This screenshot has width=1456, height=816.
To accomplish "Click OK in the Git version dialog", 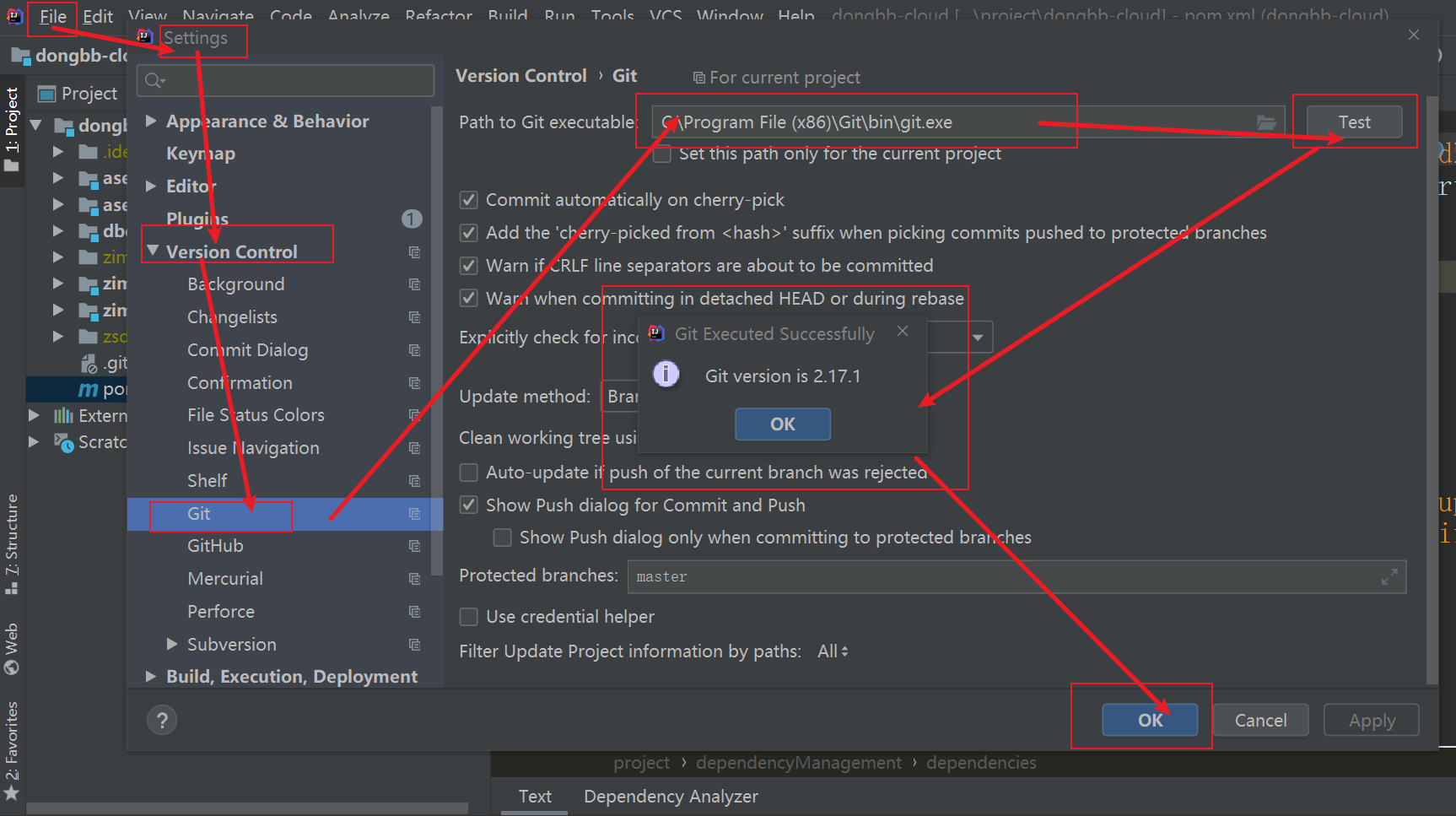I will 782,424.
